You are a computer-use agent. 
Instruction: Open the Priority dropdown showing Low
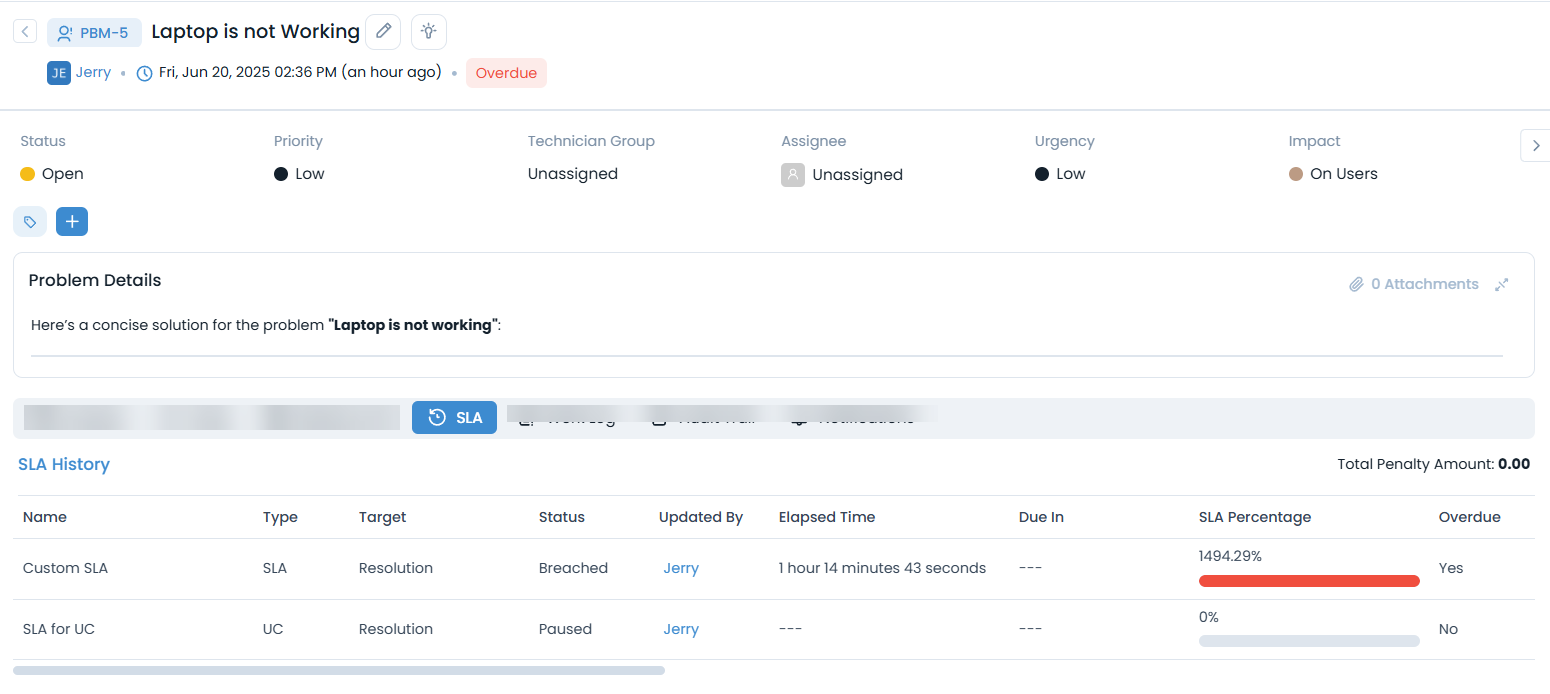coord(309,174)
